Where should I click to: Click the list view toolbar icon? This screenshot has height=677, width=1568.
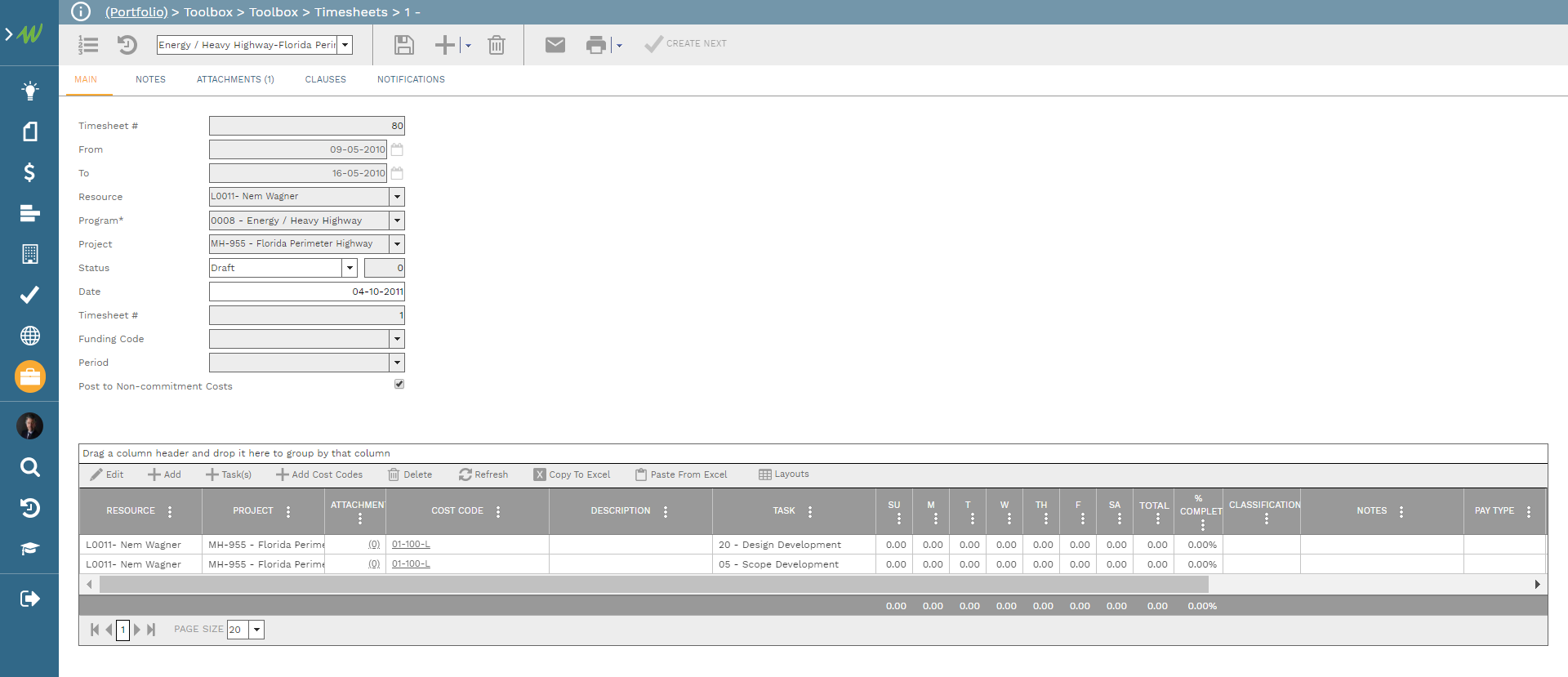pyautogui.click(x=88, y=45)
